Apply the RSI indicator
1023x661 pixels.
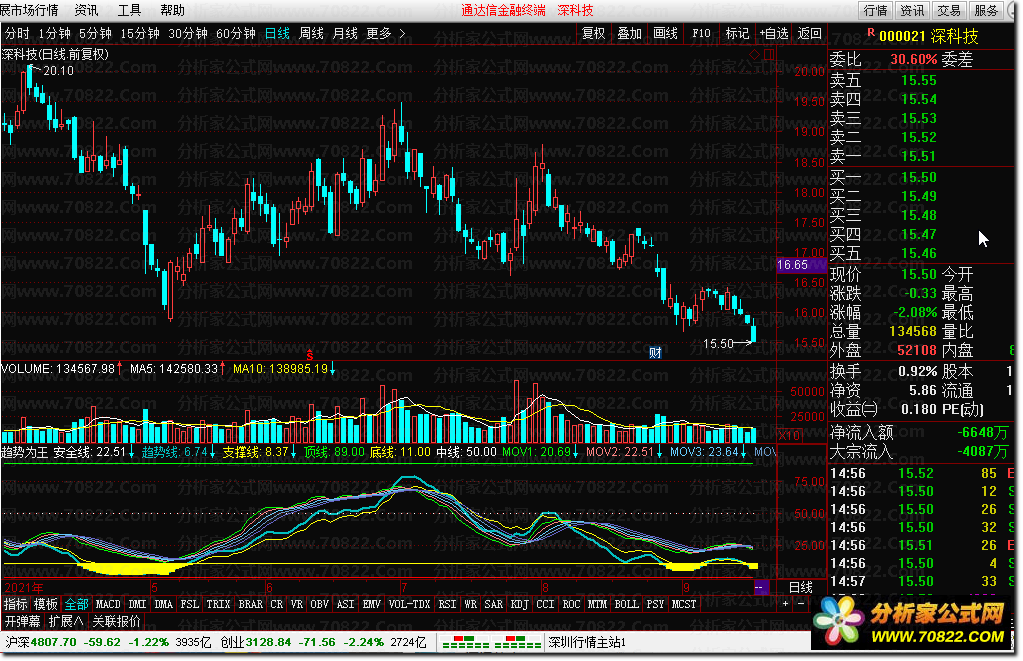tap(448, 604)
